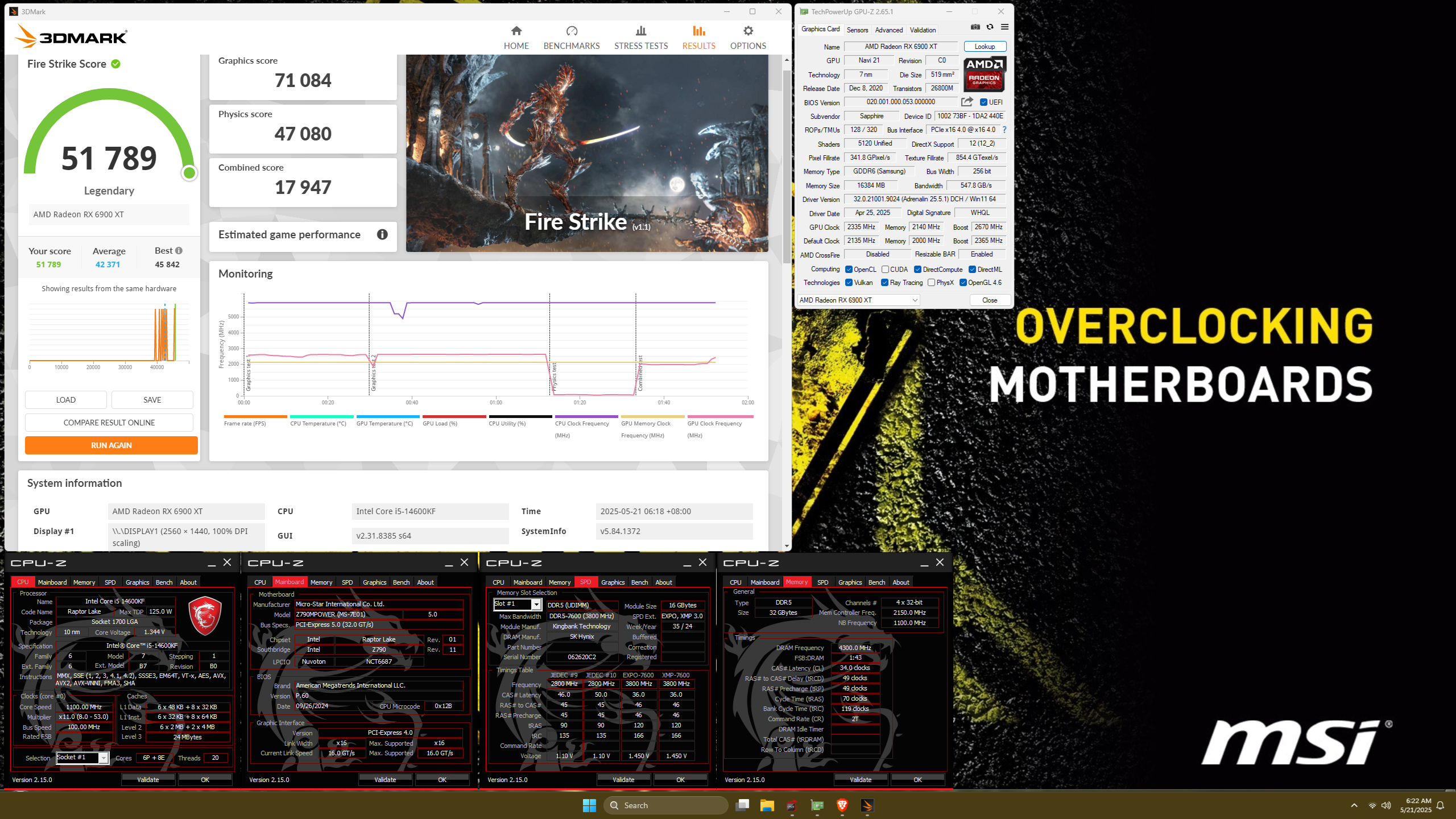Toggle the PhysX checkbox in GPU-Z
Screen dimensions: 1456x819
(931, 283)
